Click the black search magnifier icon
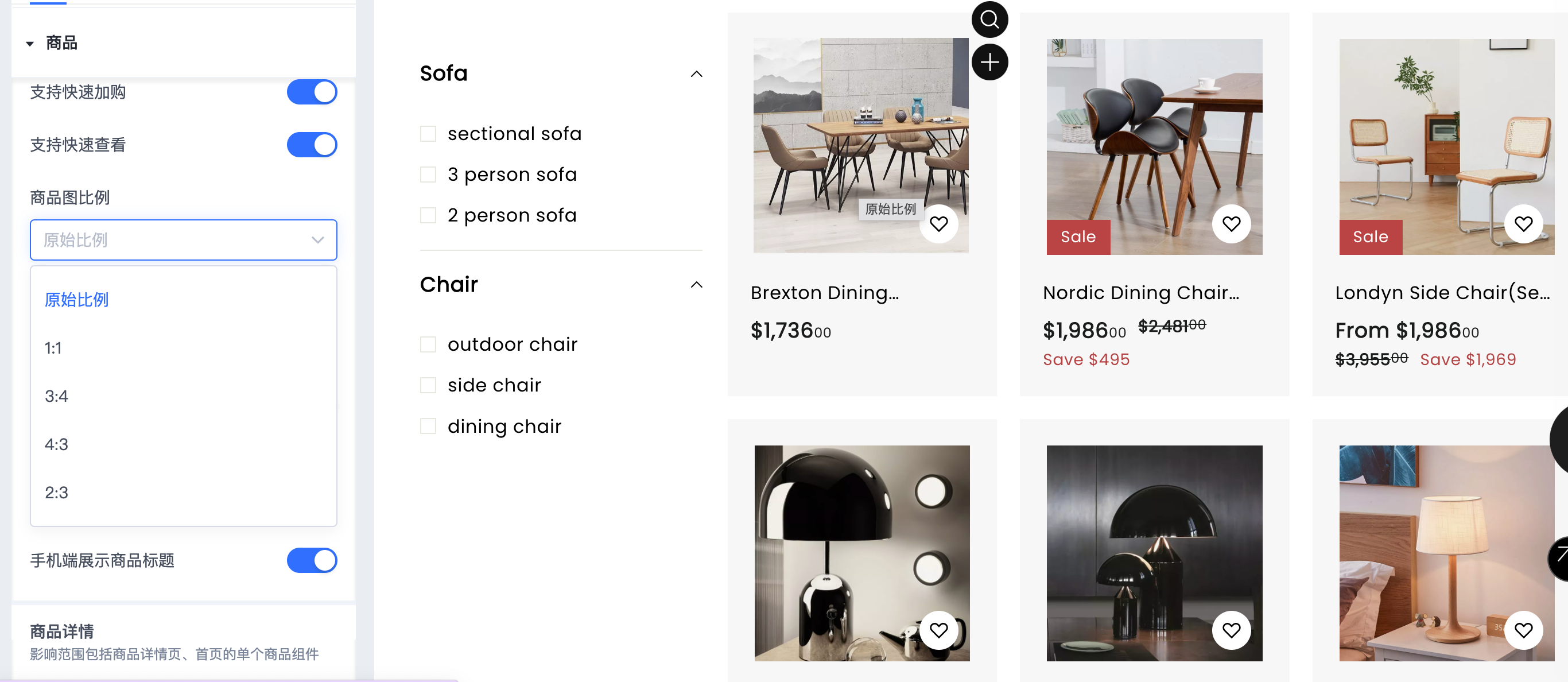Viewport: 1568px width, 682px height. (989, 20)
